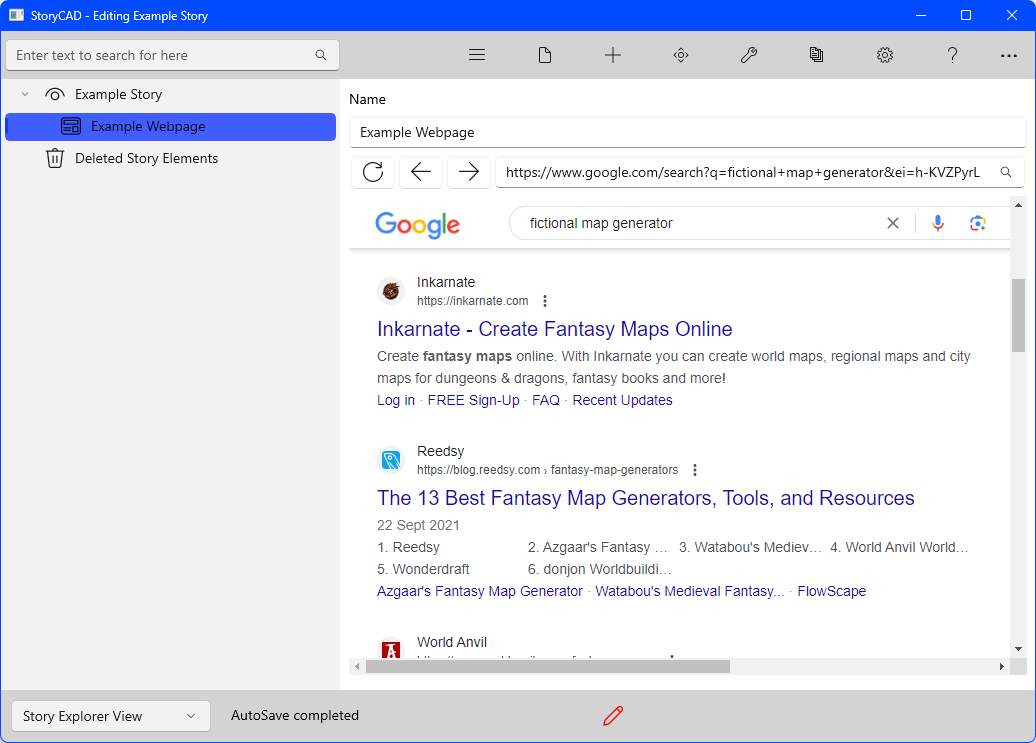
Task: Click the plus Add element icon
Action: coord(612,55)
